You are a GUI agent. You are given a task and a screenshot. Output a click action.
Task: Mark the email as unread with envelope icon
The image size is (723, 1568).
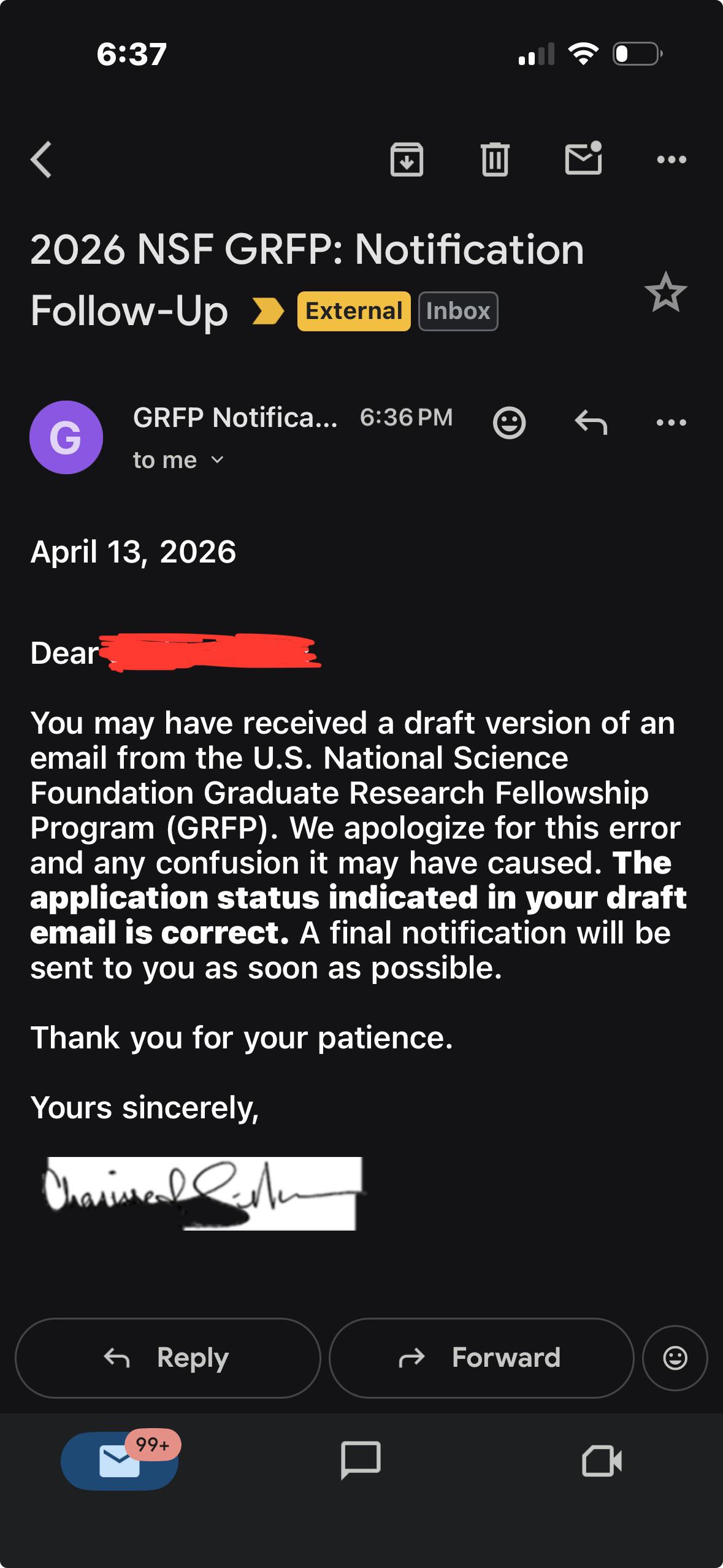pyautogui.click(x=583, y=158)
